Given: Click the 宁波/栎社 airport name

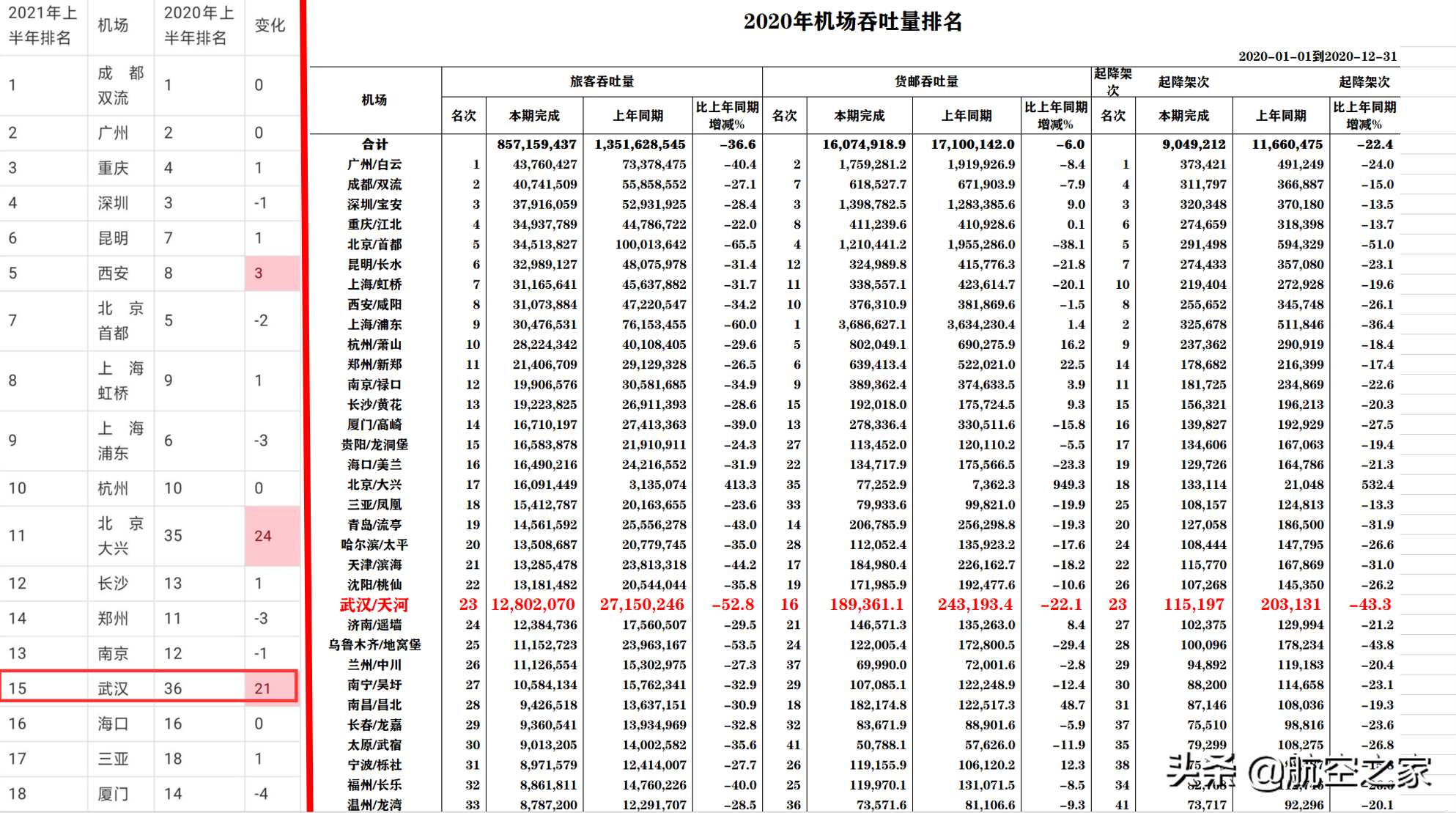Looking at the screenshot, I should point(374,765).
